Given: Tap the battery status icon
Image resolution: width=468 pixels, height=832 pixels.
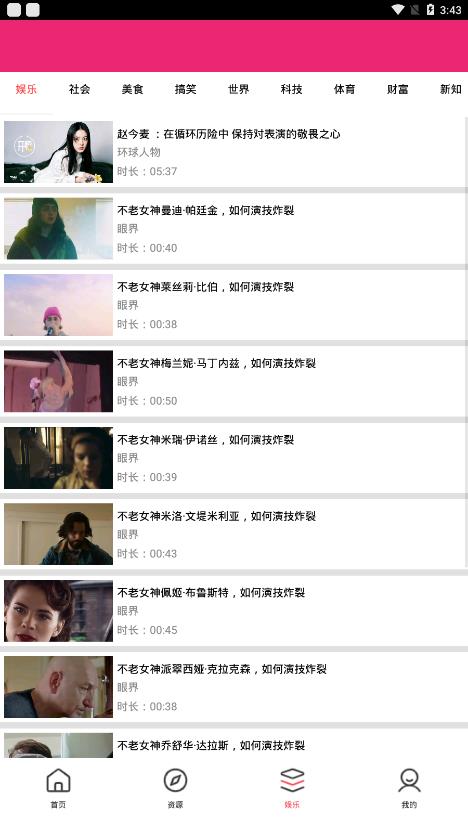Looking at the screenshot, I should [430, 10].
